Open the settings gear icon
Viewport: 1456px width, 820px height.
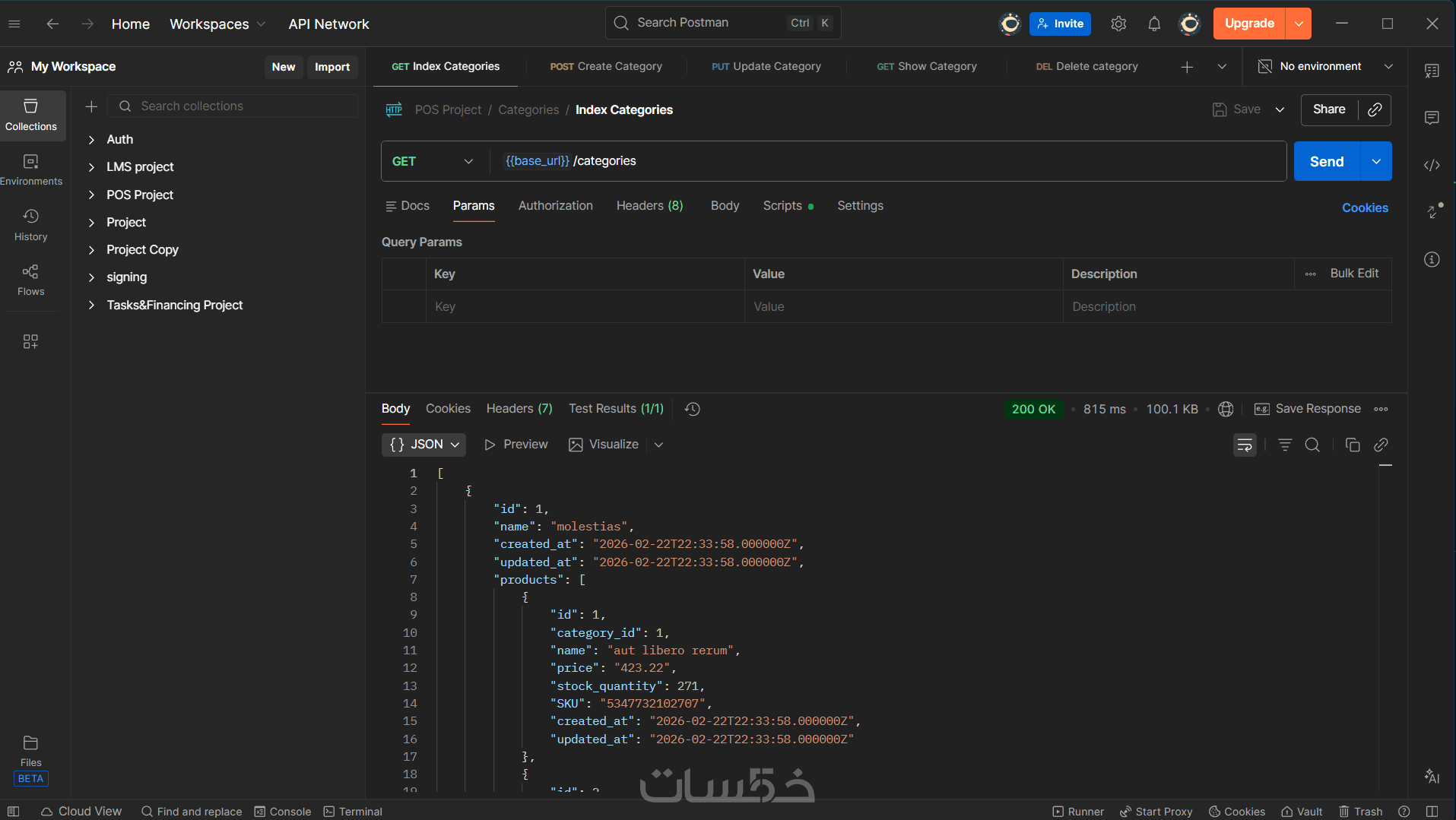tap(1118, 24)
